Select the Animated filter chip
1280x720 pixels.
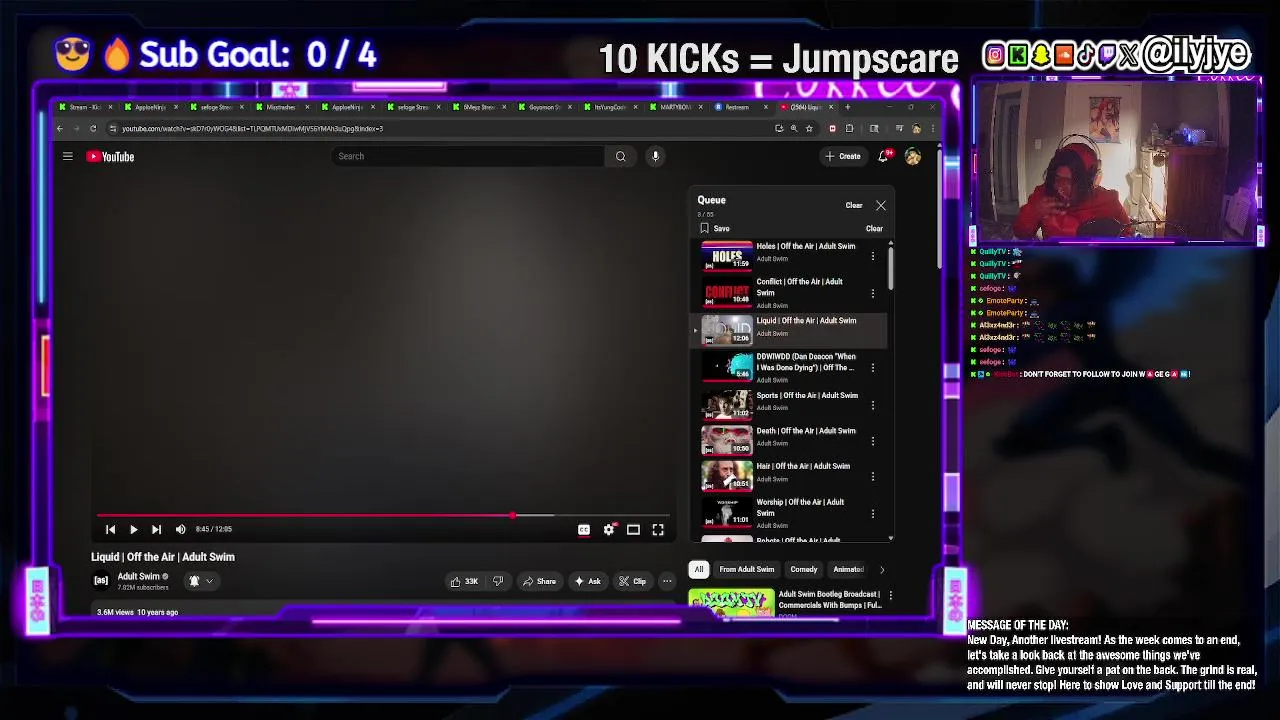(x=848, y=570)
